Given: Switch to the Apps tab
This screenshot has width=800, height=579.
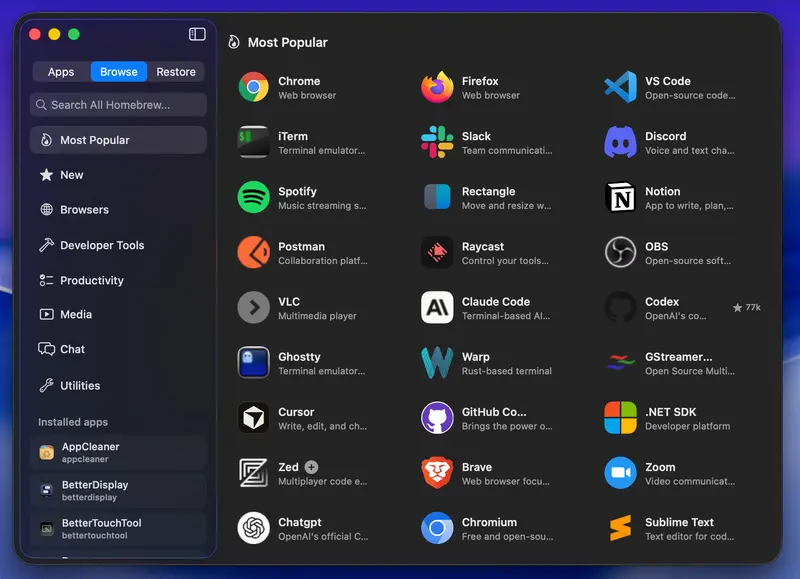Looking at the screenshot, I should (61, 72).
